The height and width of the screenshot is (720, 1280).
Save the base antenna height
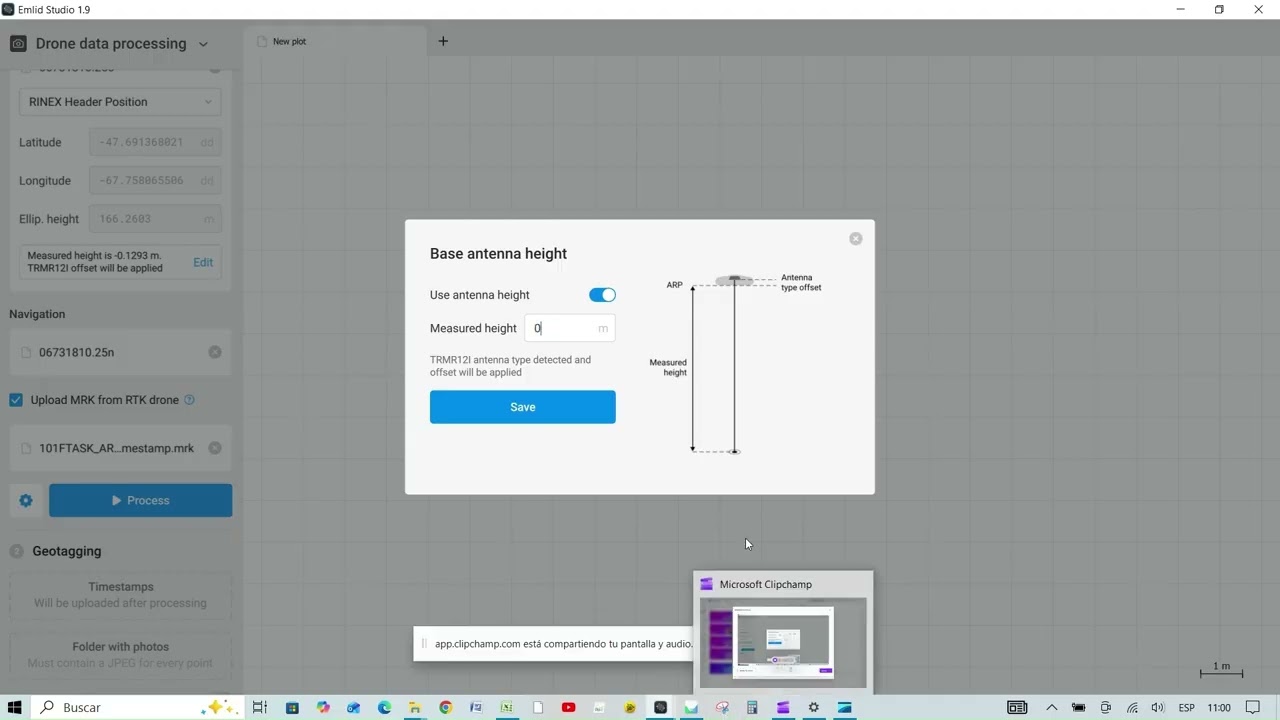click(523, 407)
